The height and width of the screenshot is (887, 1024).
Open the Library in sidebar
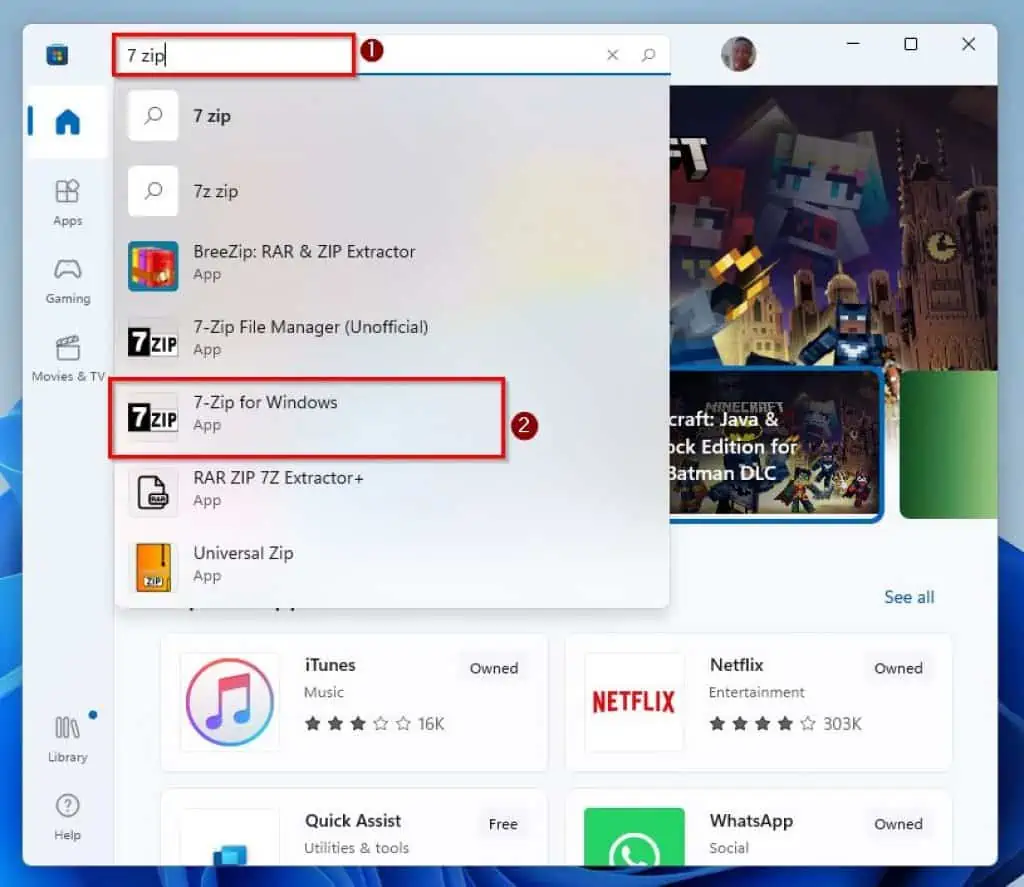(x=67, y=739)
